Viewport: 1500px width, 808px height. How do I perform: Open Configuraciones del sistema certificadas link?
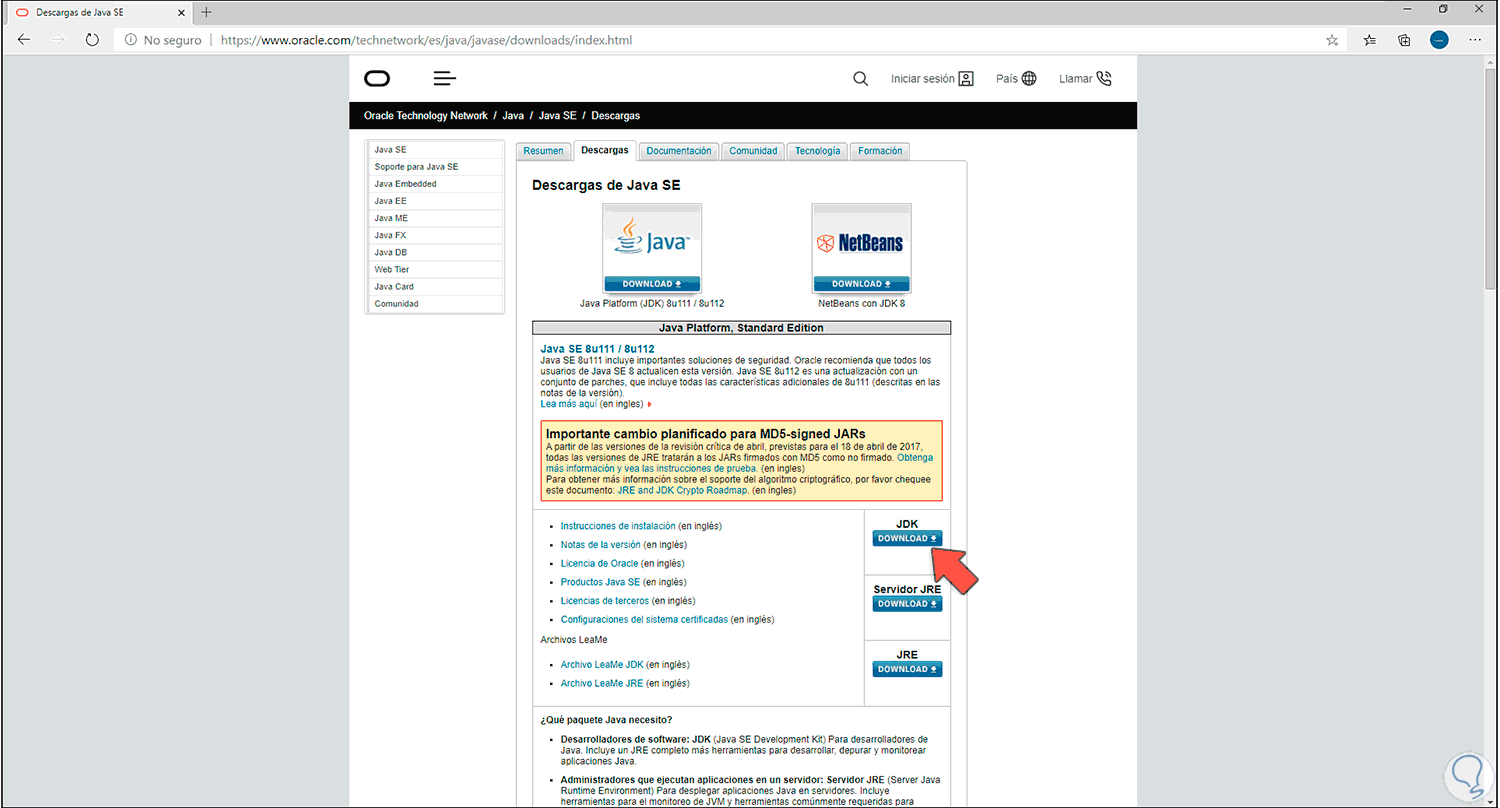click(x=644, y=620)
